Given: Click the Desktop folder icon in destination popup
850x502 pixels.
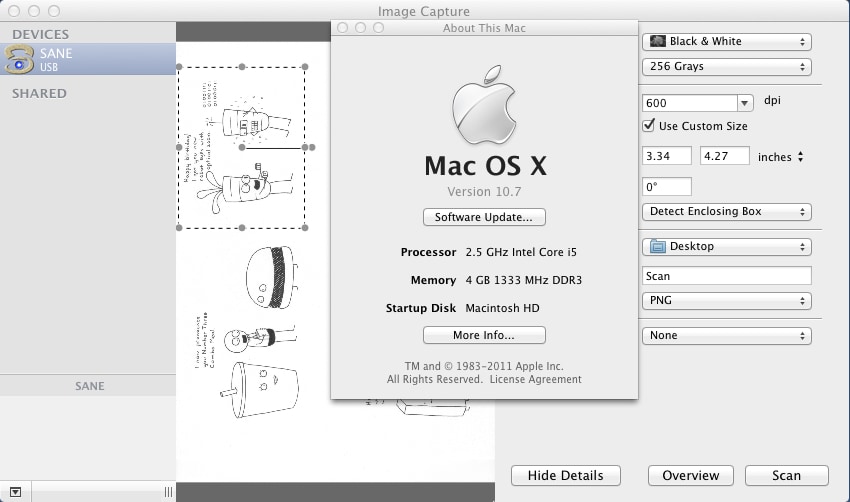Looking at the screenshot, I should point(658,246).
